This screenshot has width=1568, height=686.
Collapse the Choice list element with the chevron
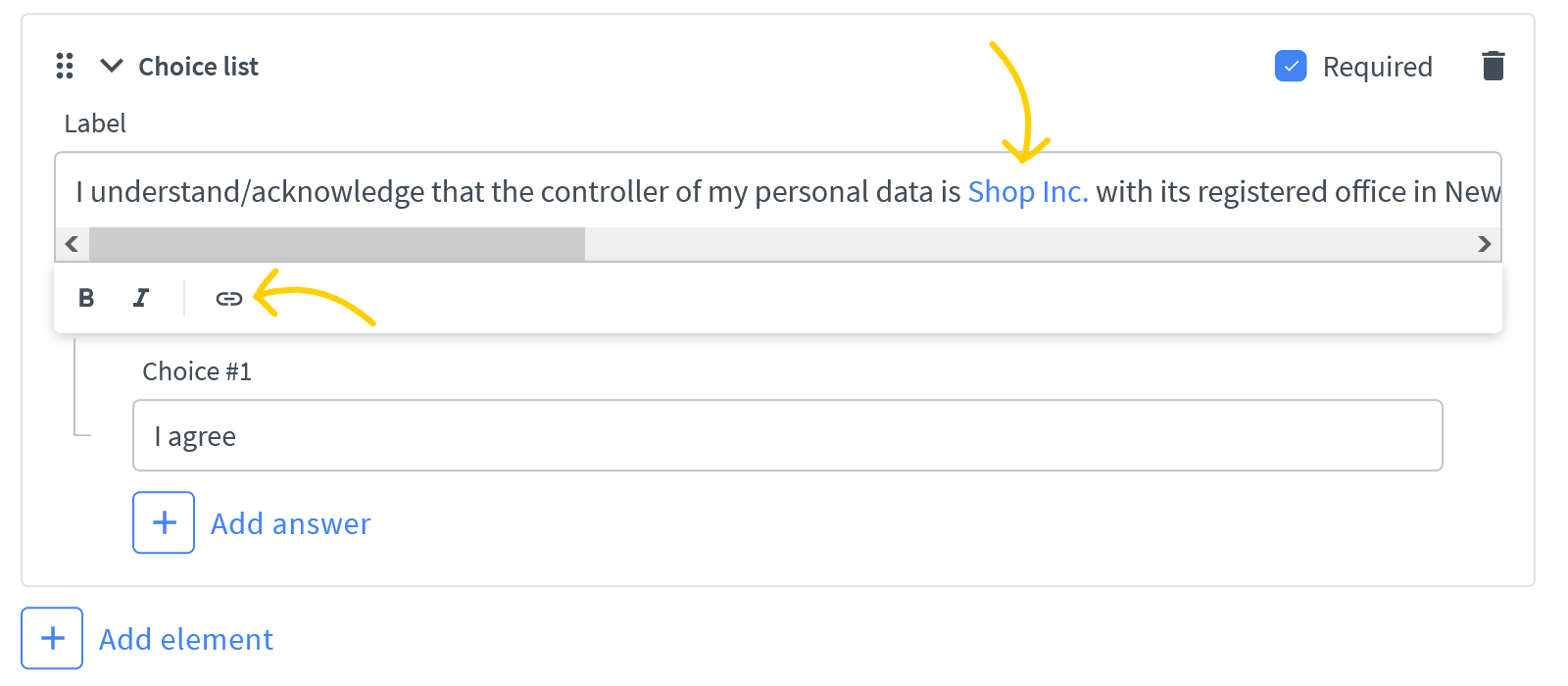[111, 66]
